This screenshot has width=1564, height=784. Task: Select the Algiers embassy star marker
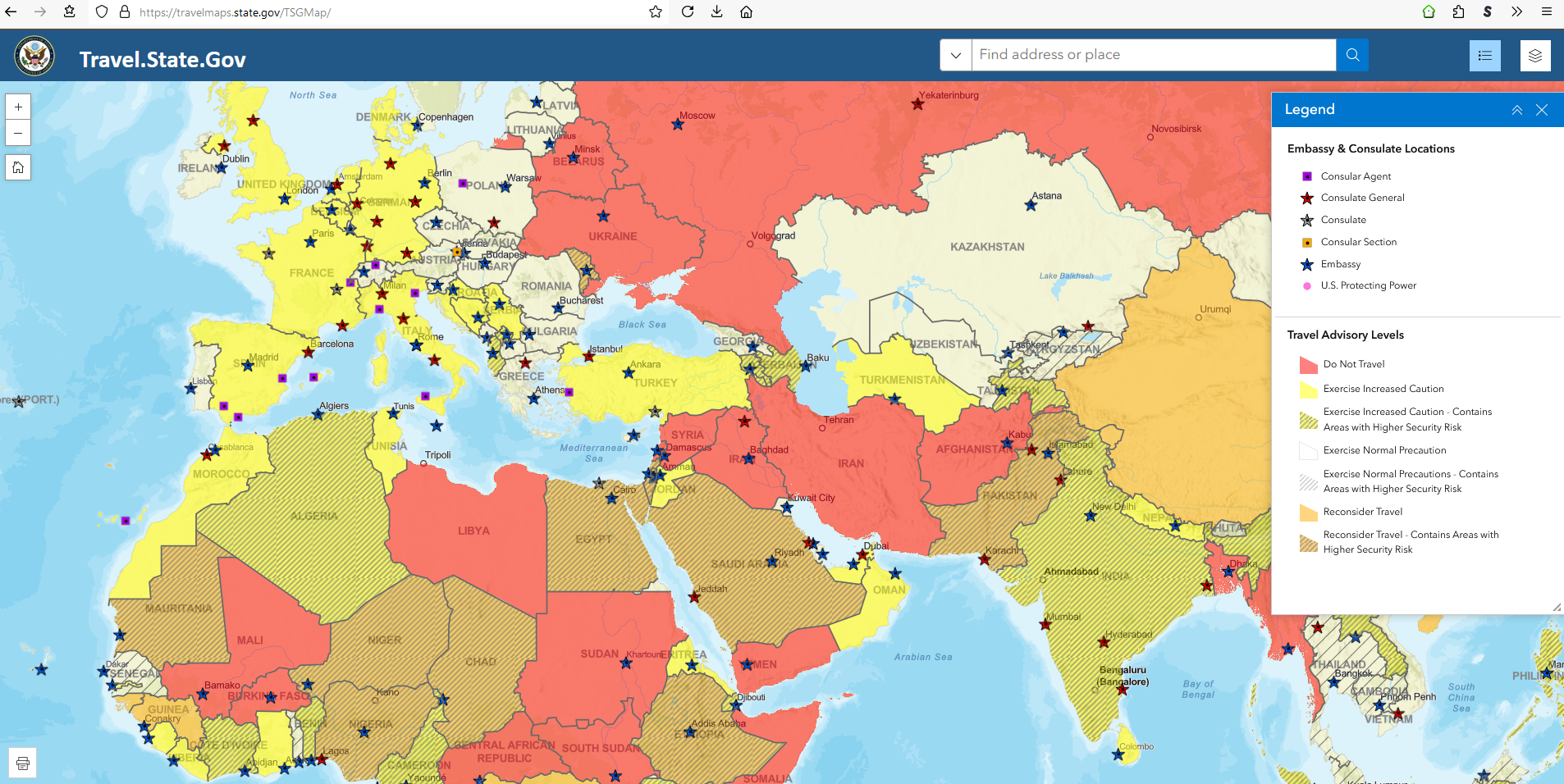click(318, 415)
